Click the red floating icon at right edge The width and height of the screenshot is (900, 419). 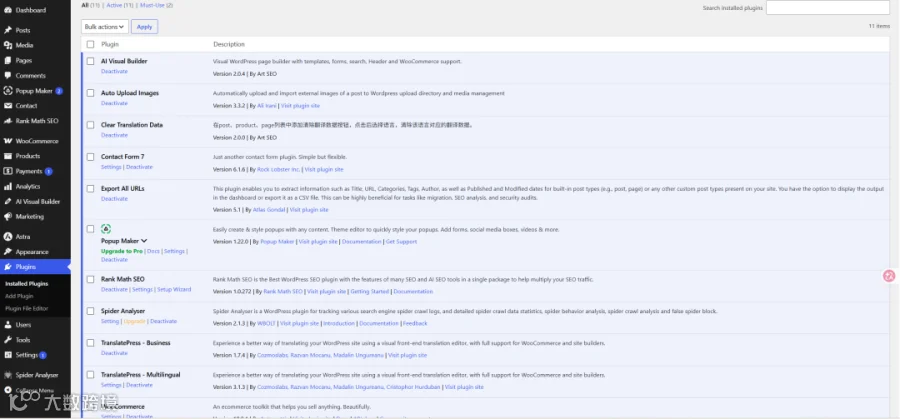click(x=889, y=276)
